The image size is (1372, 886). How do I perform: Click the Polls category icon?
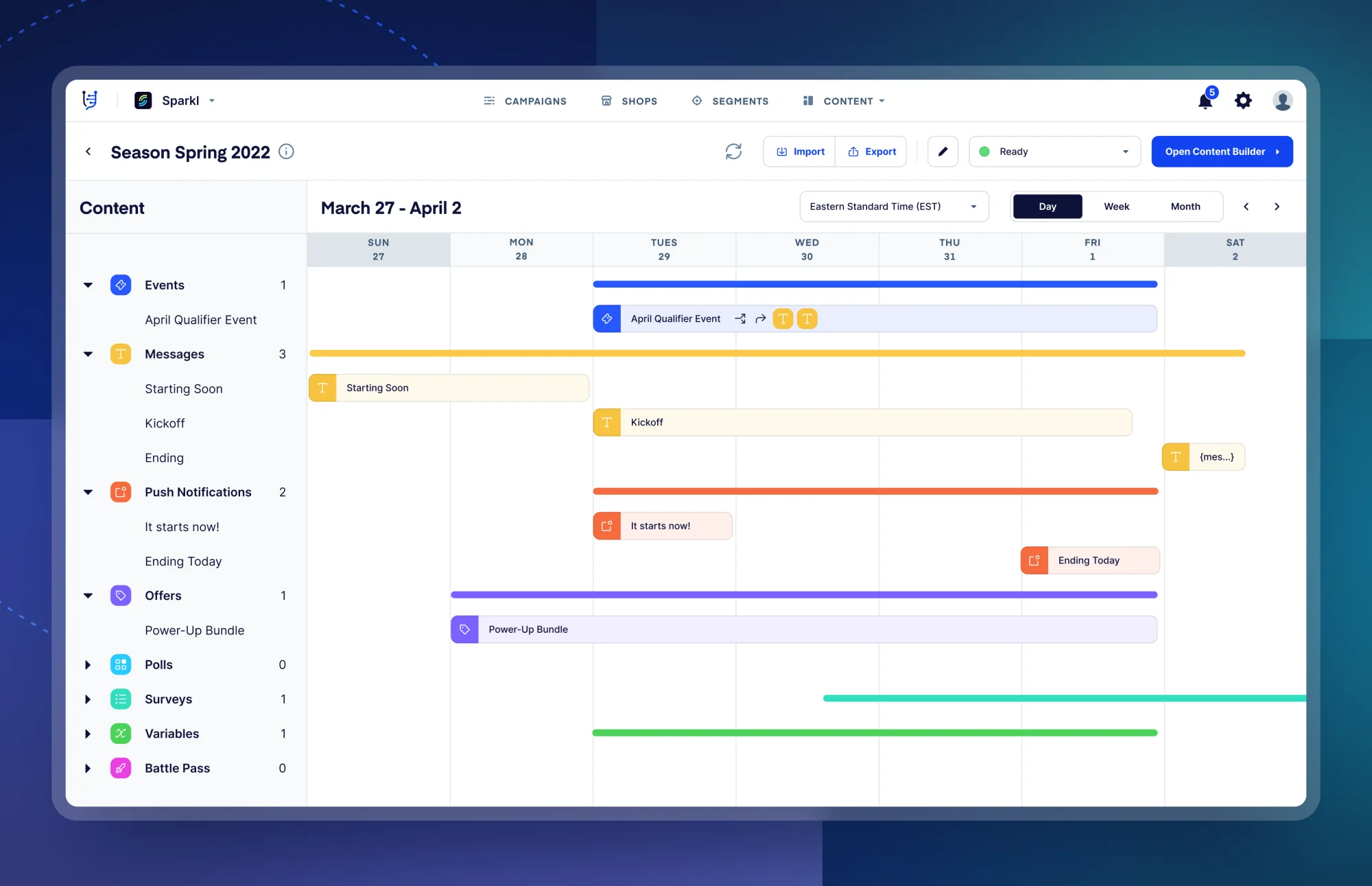(121, 664)
